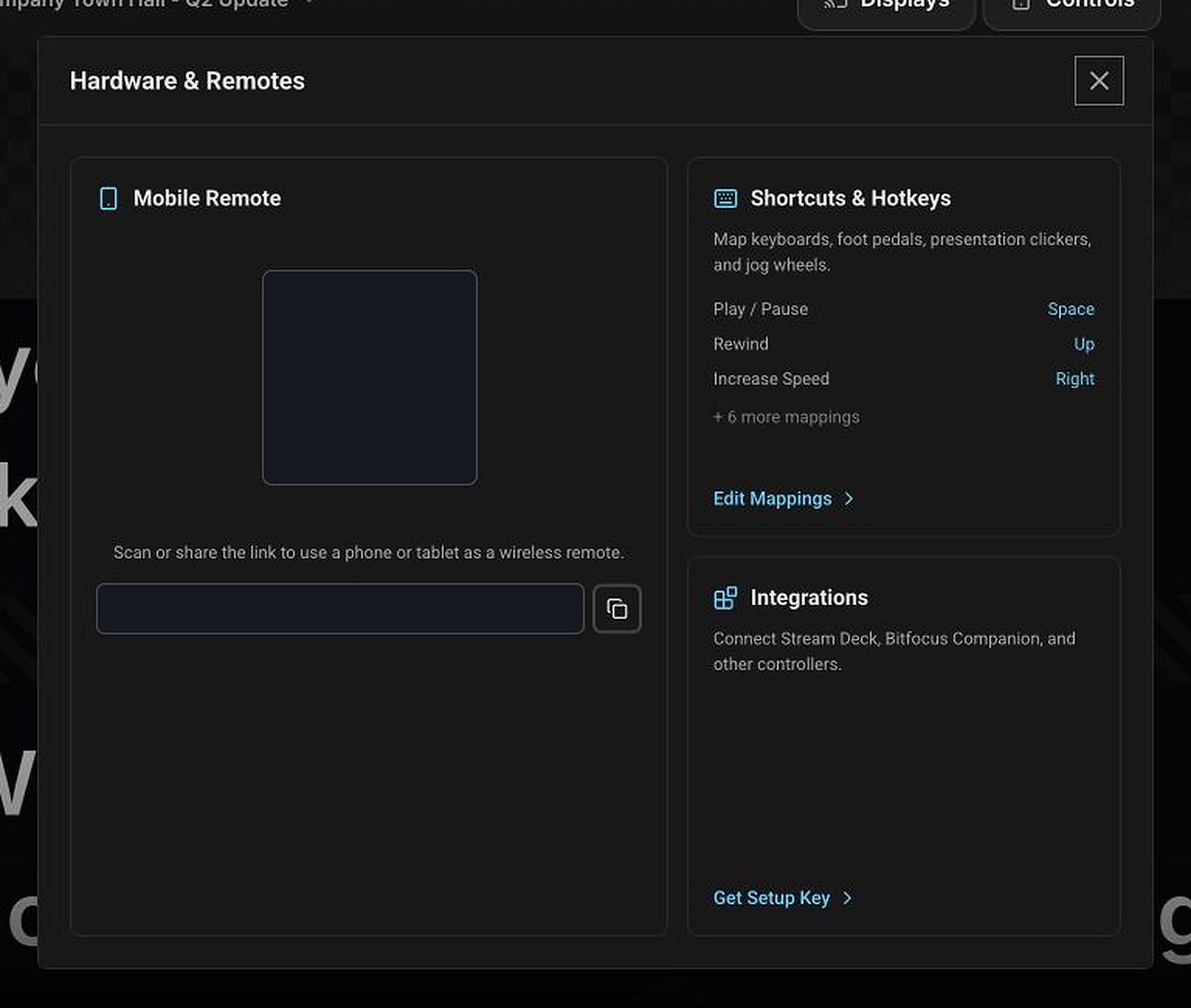Click the QR code placeholder box
1191x1008 pixels.
click(x=369, y=378)
